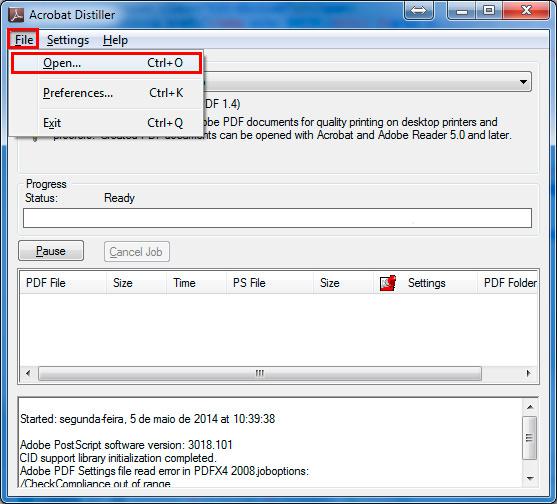Sort by PDF File column header
Screen dimensions: 557x504
coord(63,283)
